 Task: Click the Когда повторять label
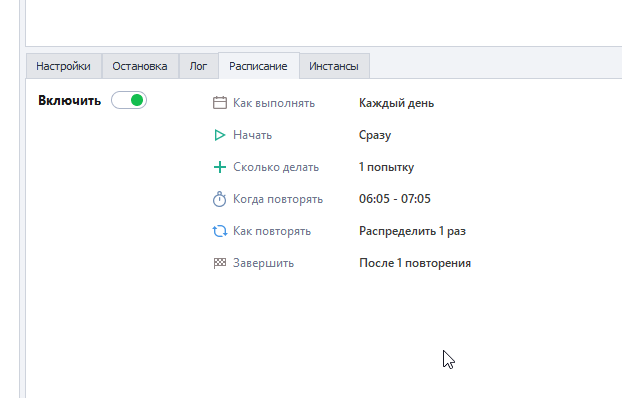point(278,199)
